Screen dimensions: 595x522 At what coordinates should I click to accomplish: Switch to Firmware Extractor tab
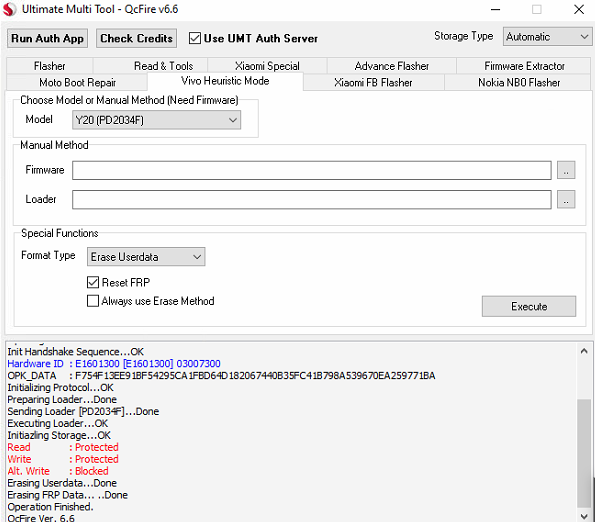point(524,66)
